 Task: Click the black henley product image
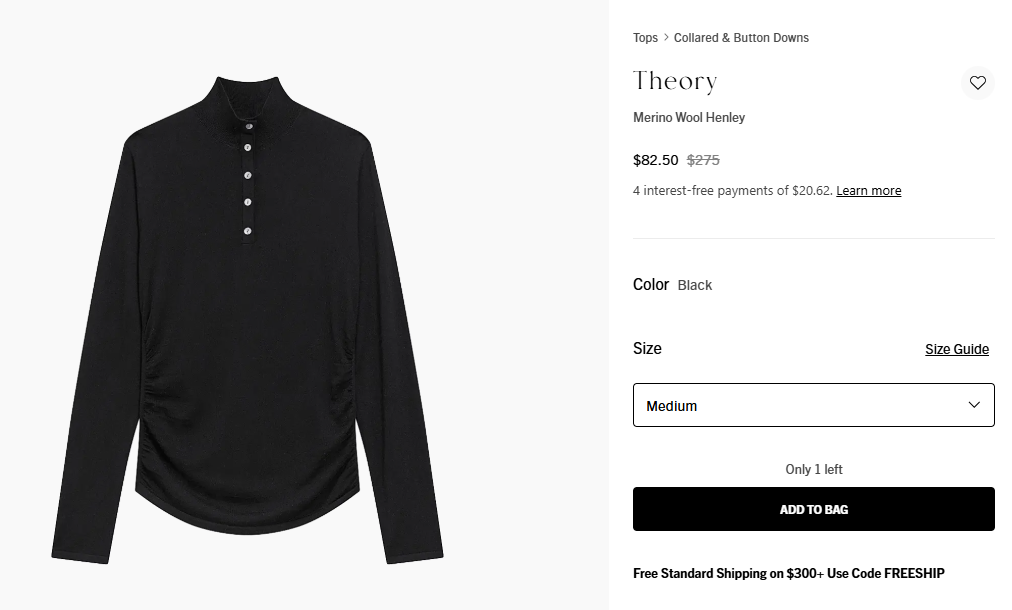[247, 320]
